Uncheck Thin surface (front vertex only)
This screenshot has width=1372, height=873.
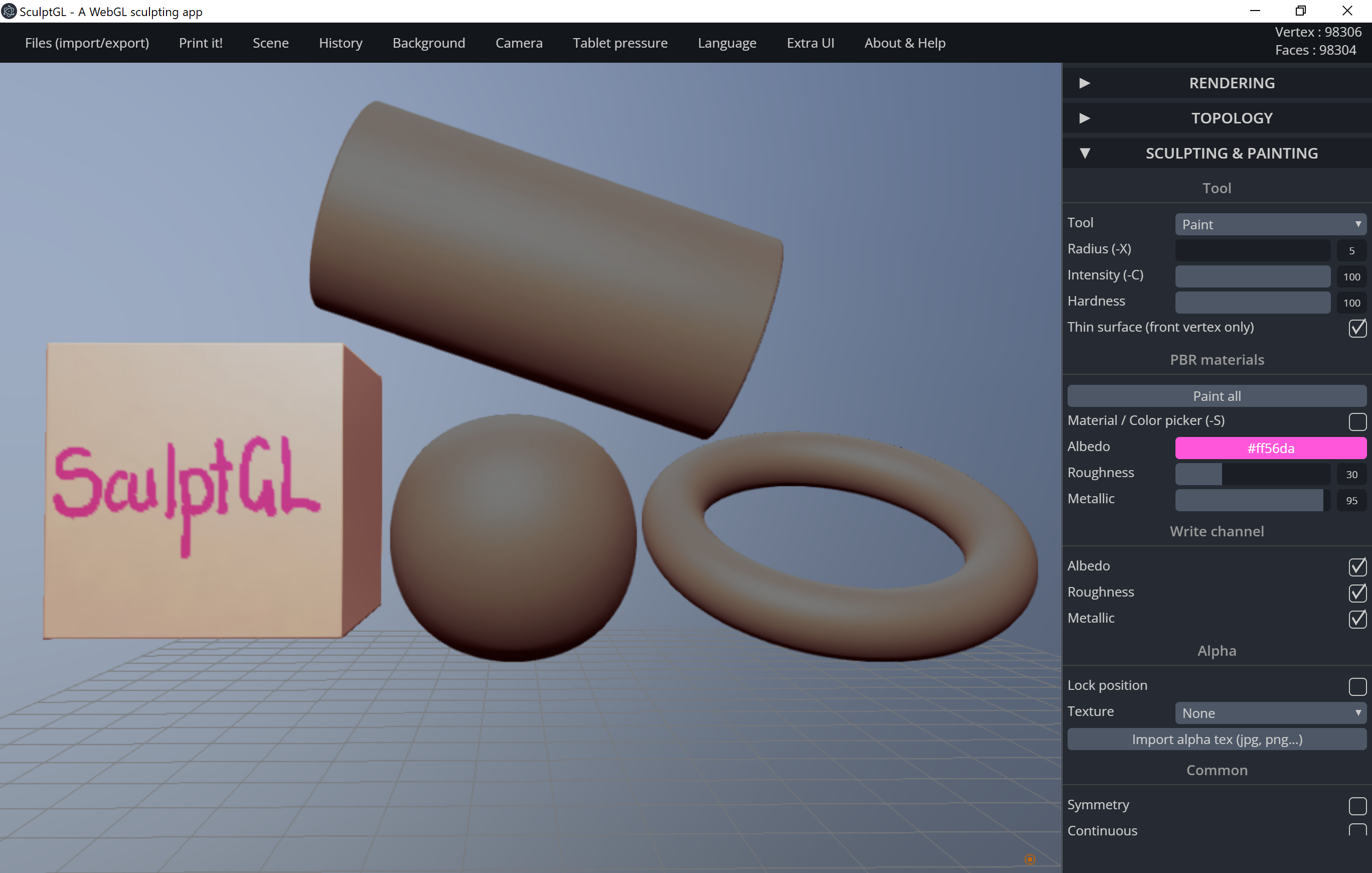(1358, 328)
